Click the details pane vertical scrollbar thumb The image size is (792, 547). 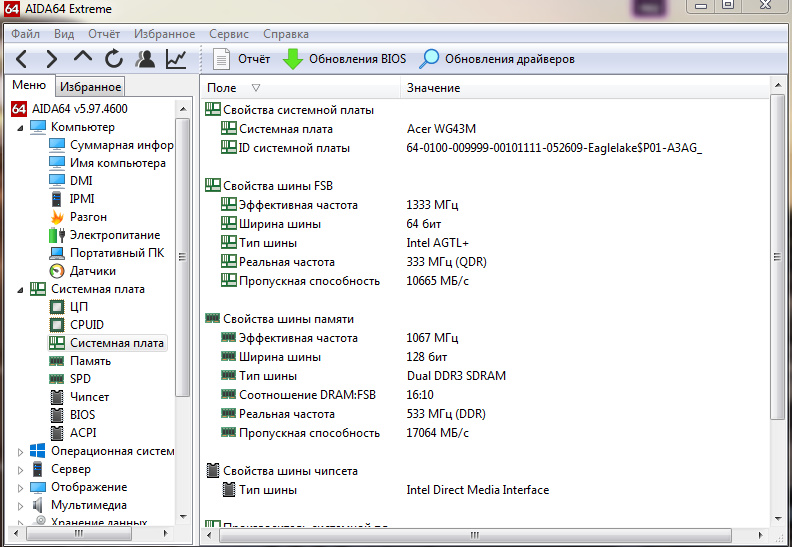click(778, 257)
